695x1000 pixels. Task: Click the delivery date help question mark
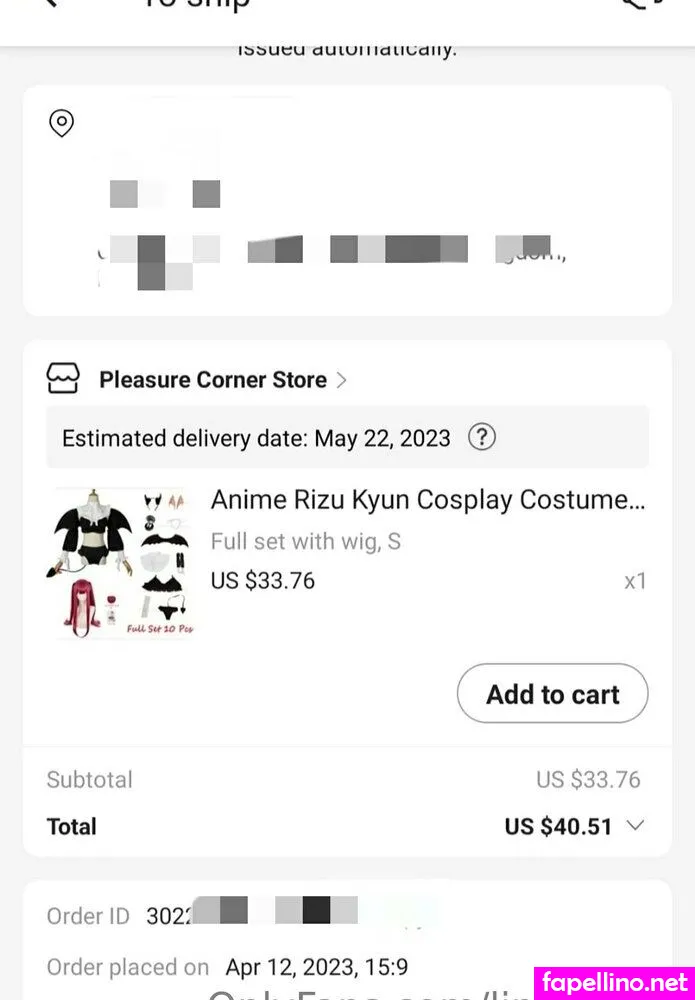coord(482,437)
